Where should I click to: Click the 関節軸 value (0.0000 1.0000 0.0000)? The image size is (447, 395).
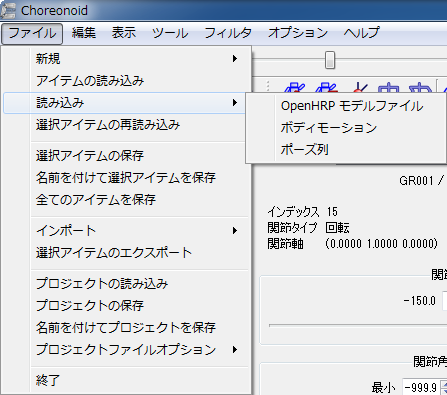click(x=382, y=244)
